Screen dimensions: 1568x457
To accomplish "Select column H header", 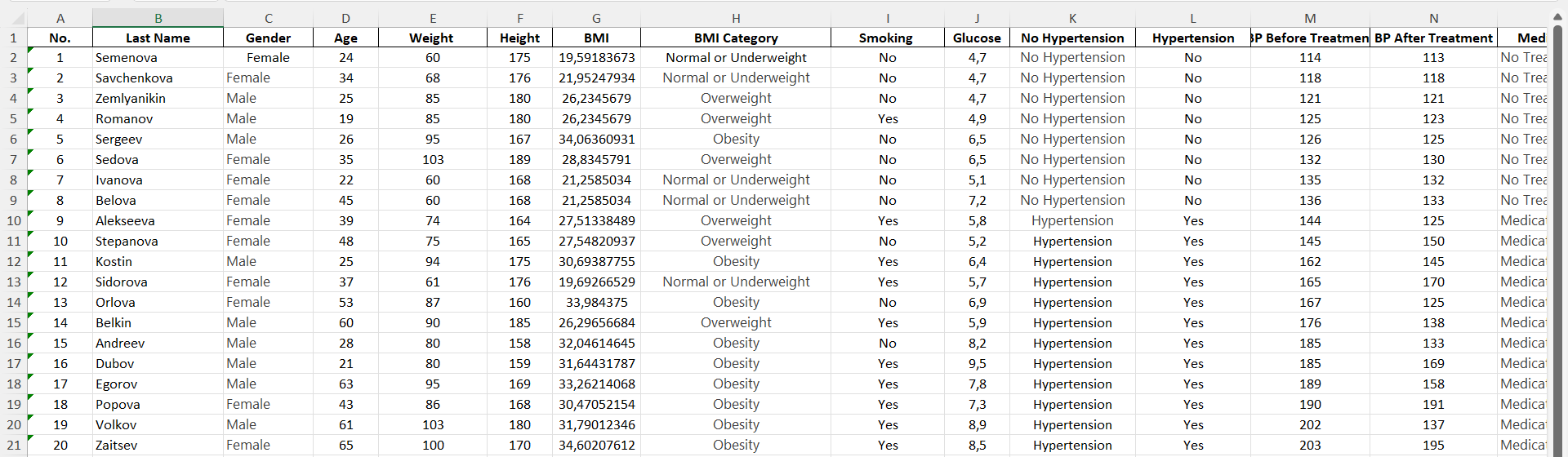I will tap(735, 18).
